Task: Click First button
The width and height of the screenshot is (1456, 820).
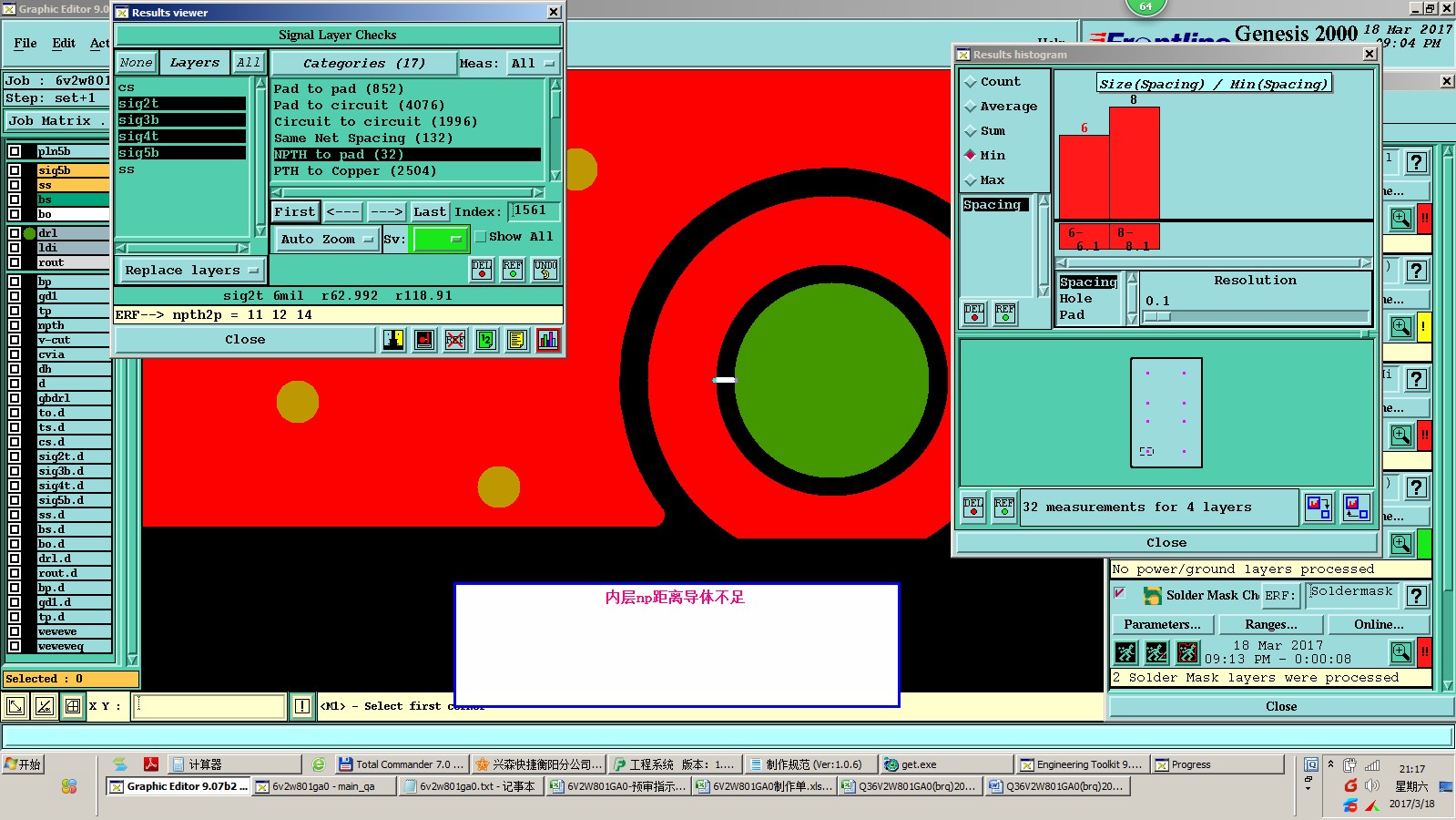Action: click(295, 211)
